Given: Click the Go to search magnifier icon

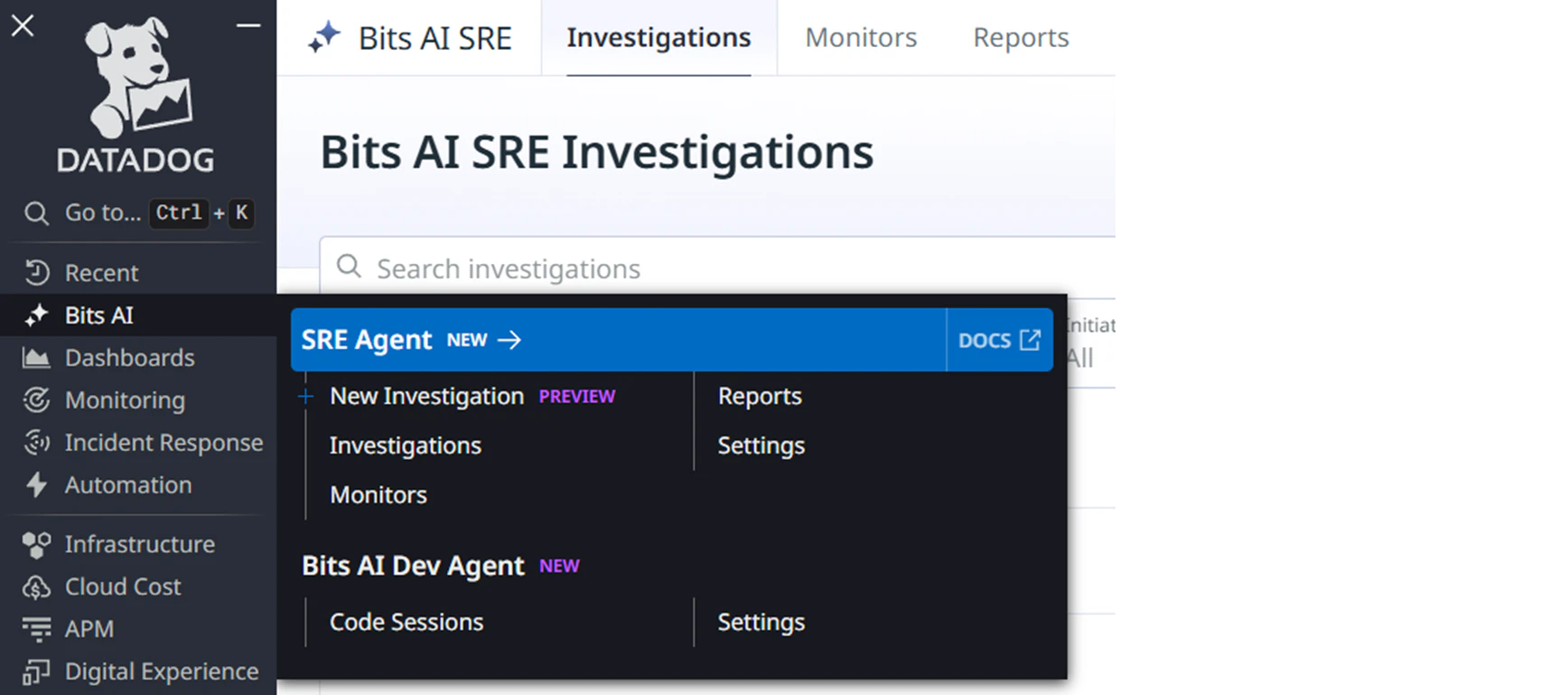Looking at the screenshot, I should [36, 213].
